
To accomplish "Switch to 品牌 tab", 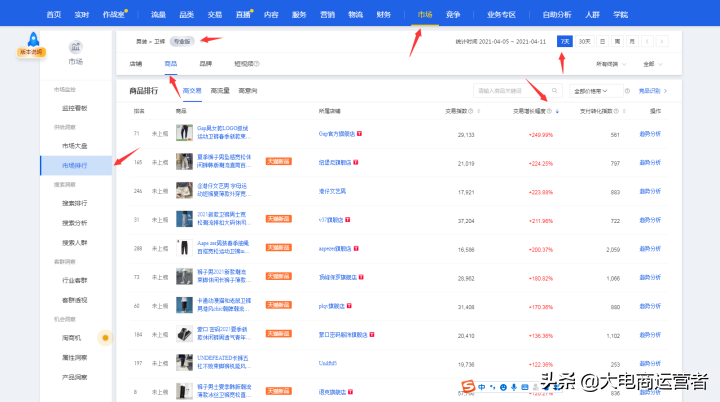I will [206, 64].
